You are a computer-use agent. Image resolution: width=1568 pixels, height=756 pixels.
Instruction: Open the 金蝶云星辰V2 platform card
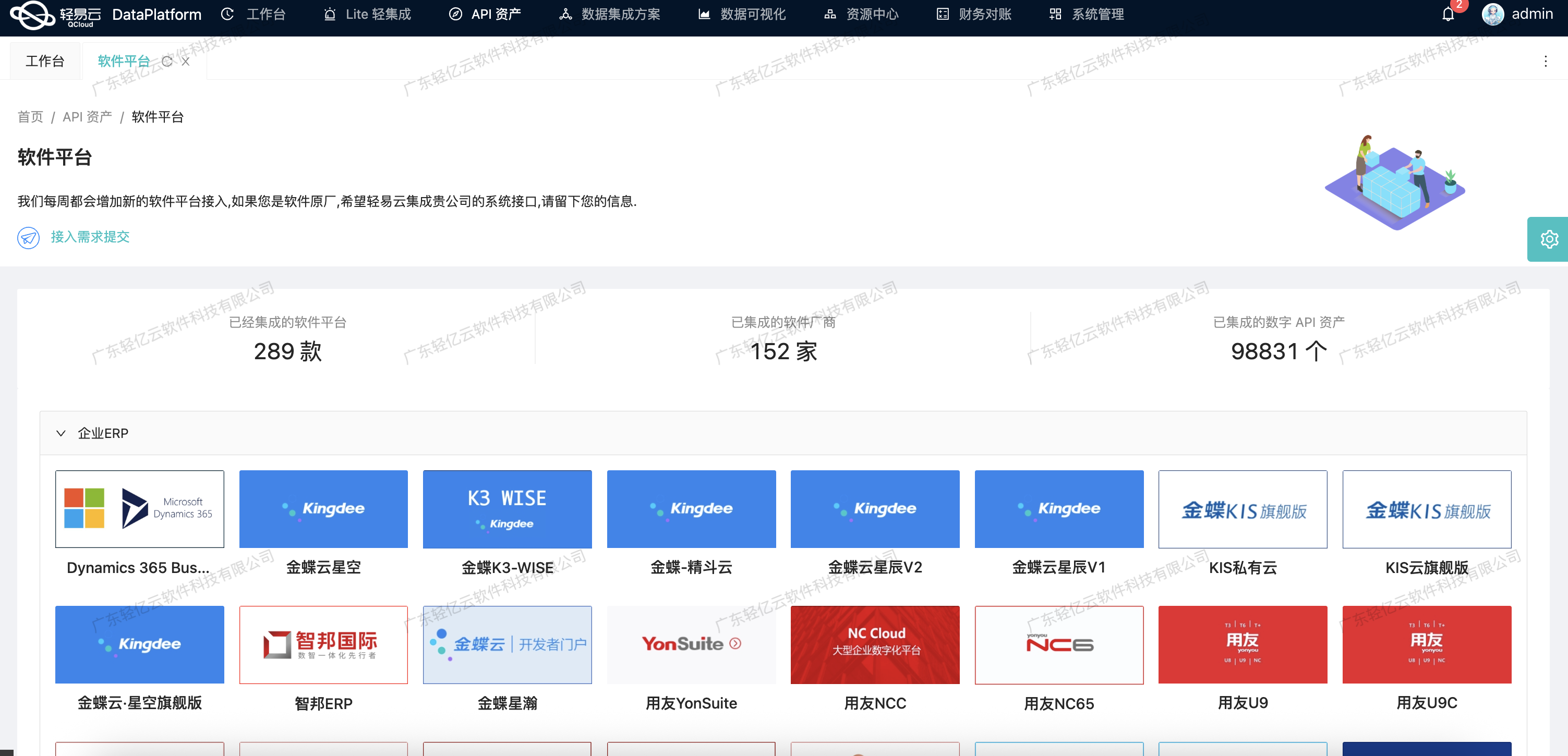875,523
